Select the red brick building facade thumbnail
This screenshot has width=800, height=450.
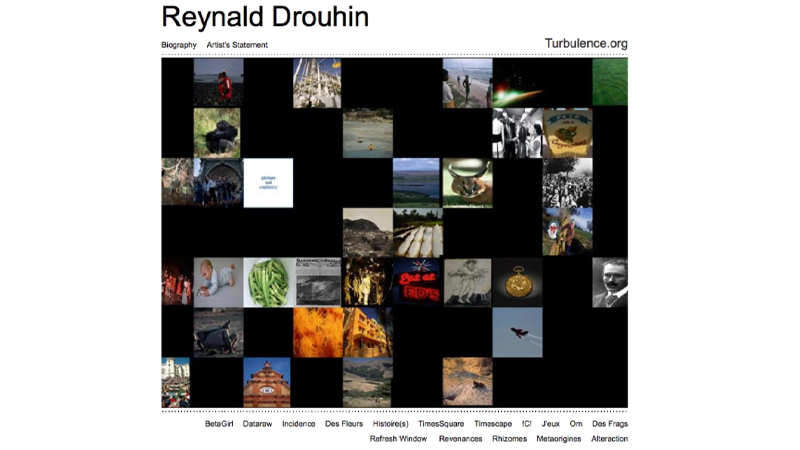tap(267, 383)
